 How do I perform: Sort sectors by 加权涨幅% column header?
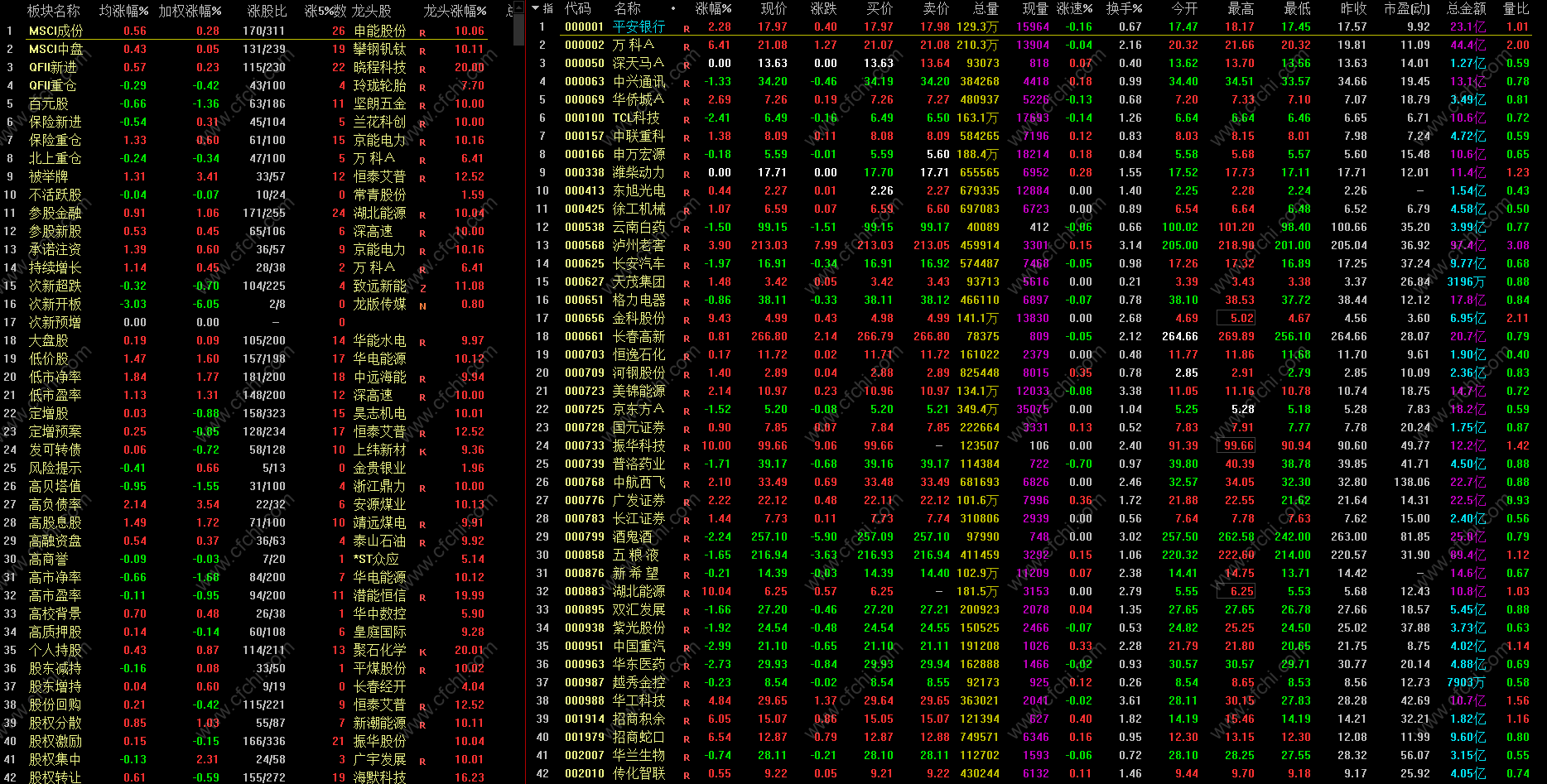point(190,11)
